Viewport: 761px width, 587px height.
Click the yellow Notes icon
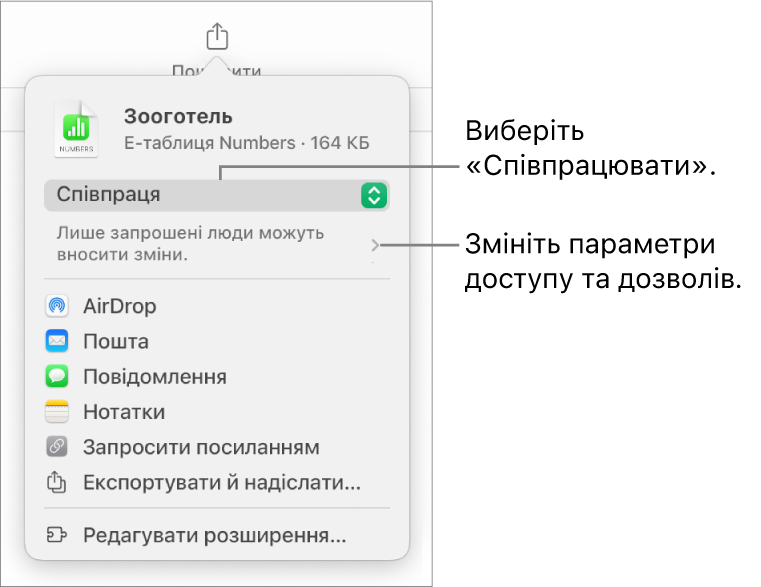pos(57,412)
